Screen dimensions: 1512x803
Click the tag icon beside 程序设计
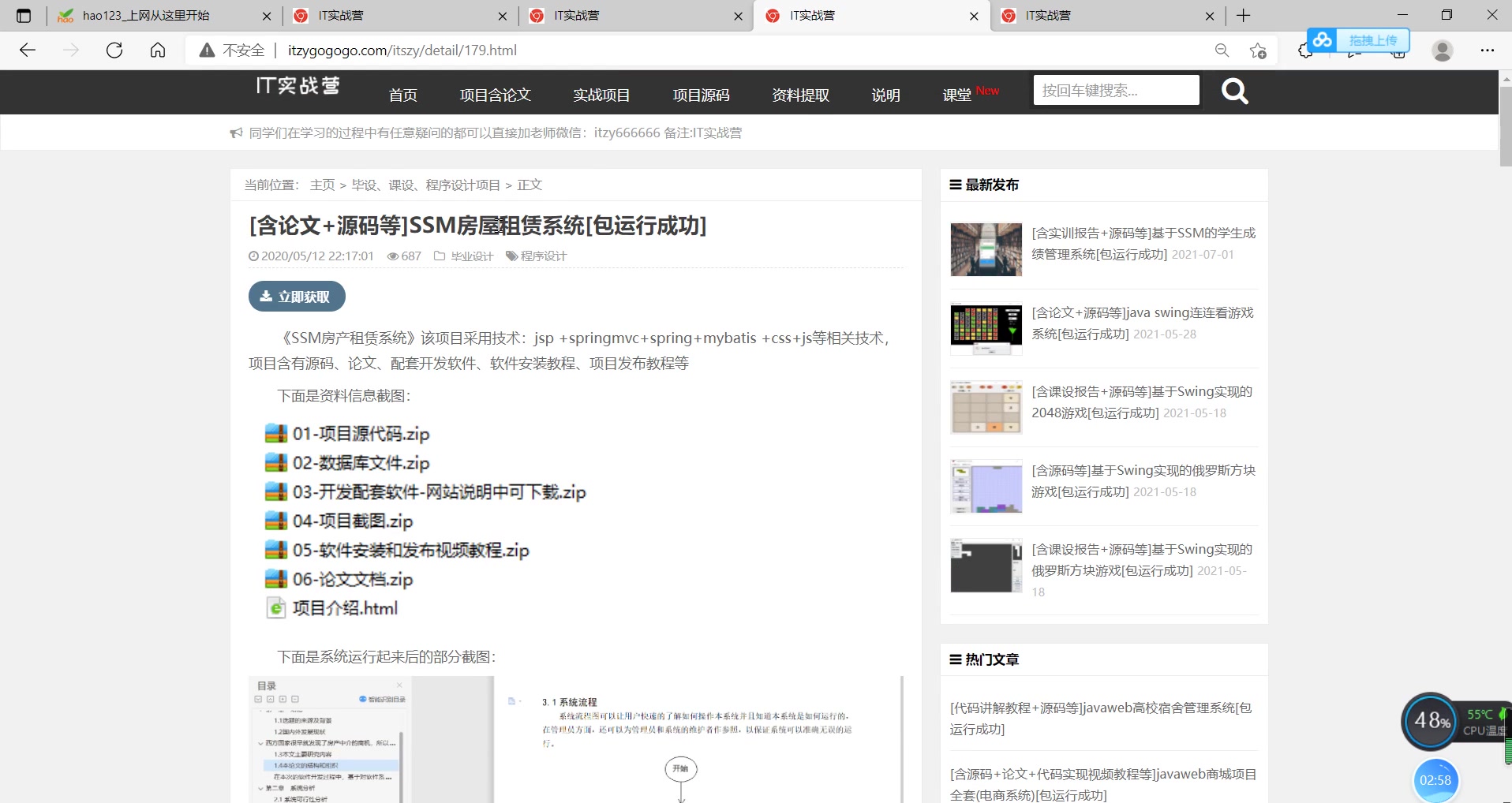511,256
